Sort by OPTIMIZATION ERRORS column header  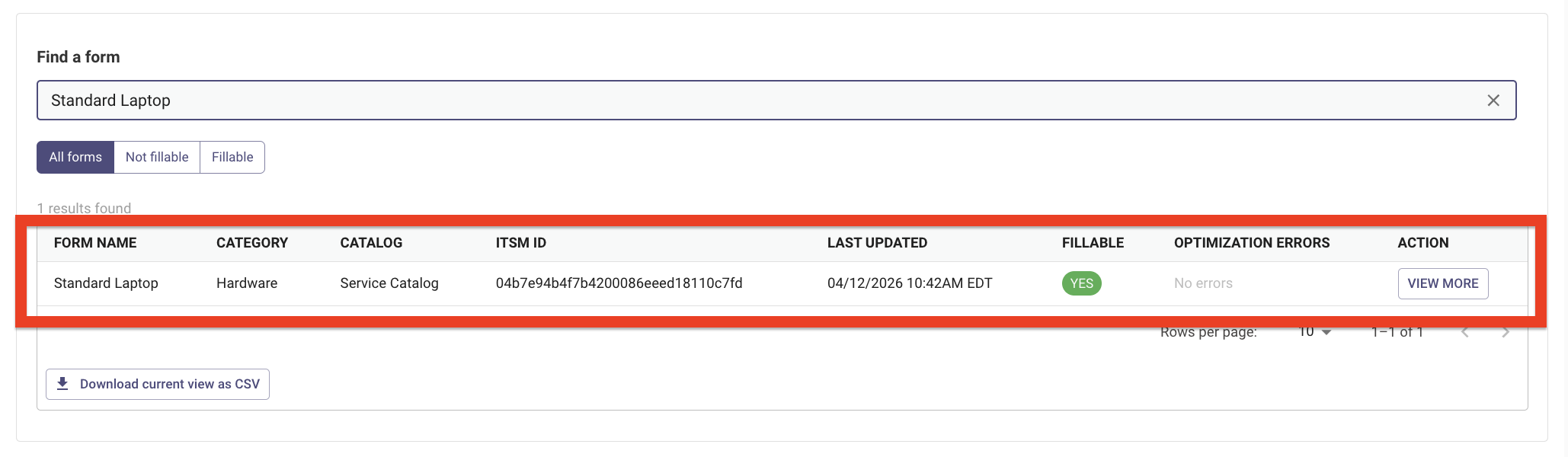1252,243
